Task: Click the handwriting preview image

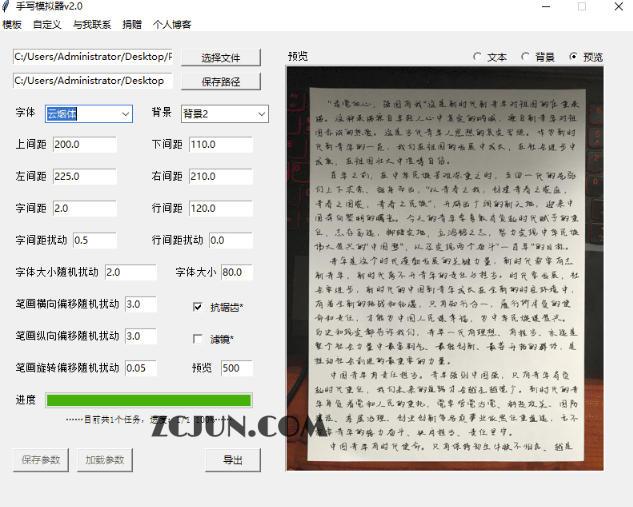Action: (x=445, y=268)
